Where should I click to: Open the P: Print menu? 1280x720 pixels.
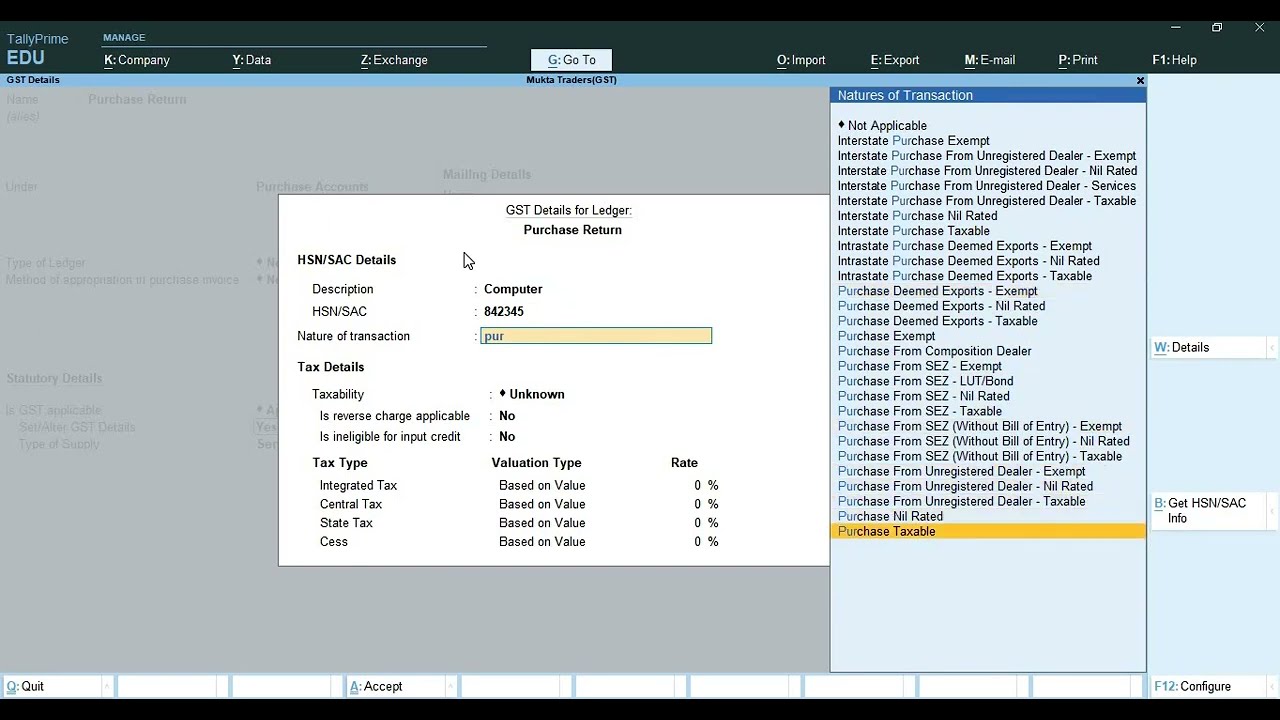point(1078,60)
